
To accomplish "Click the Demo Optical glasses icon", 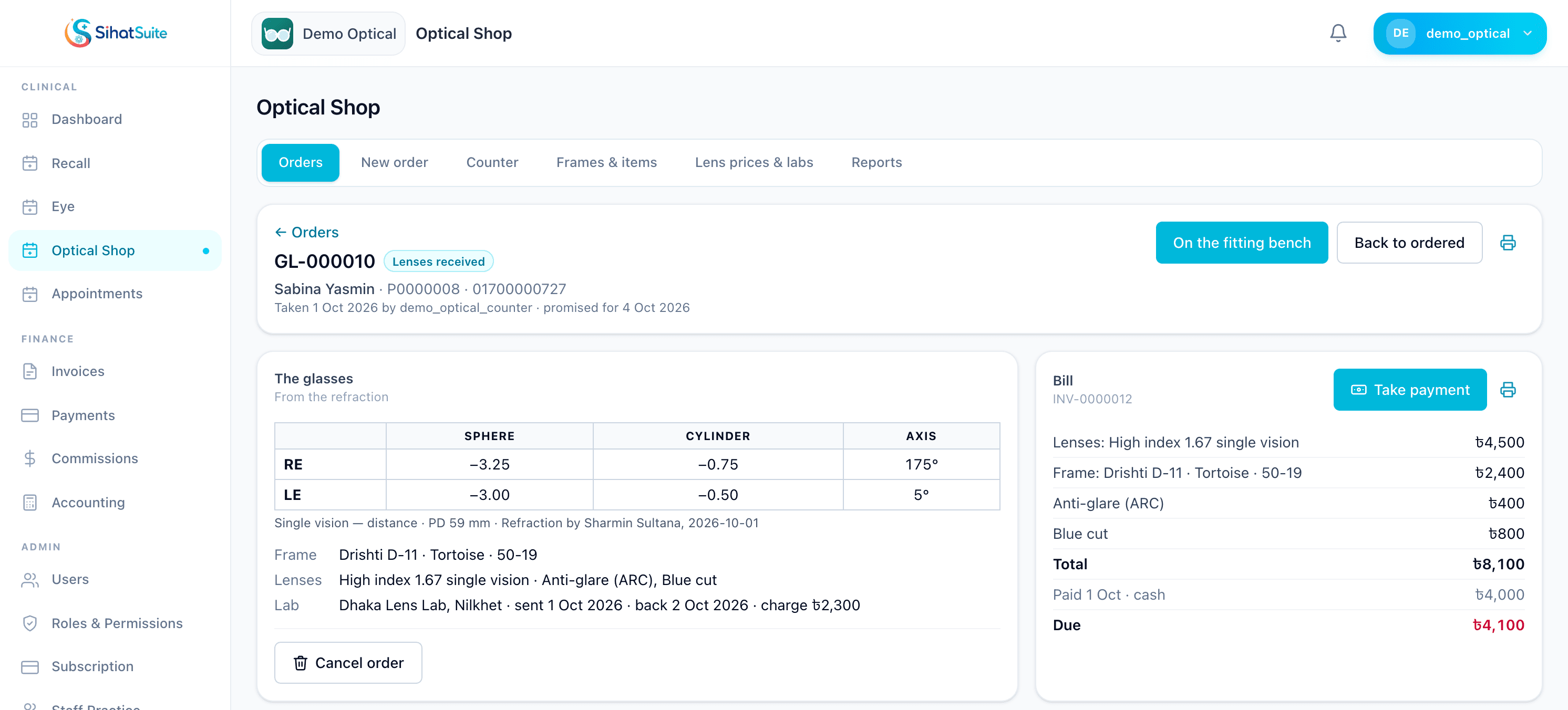I will pos(277,34).
